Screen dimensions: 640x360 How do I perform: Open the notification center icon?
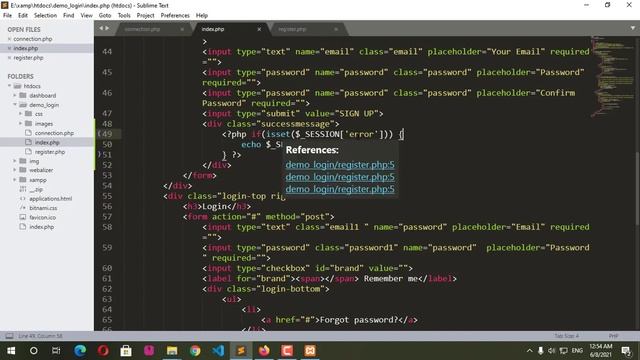(x=626, y=351)
